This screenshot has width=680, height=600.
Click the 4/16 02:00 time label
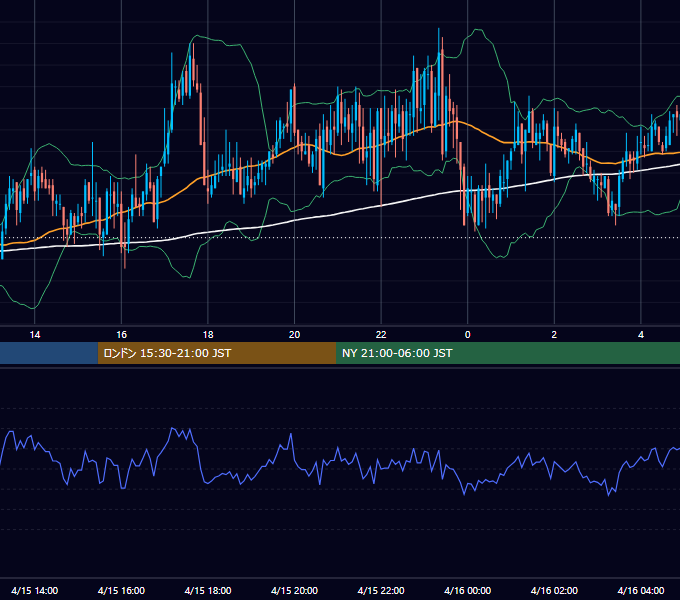tap(554, 590)
